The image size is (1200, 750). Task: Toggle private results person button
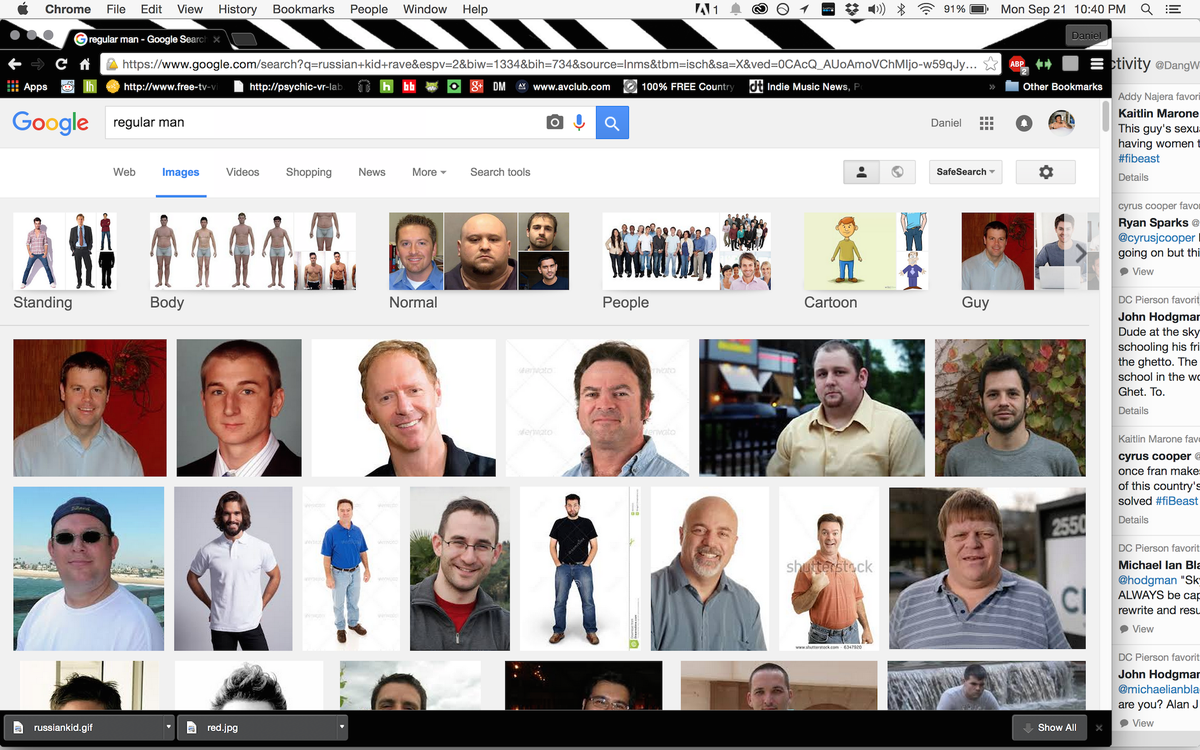pos(862,172)
